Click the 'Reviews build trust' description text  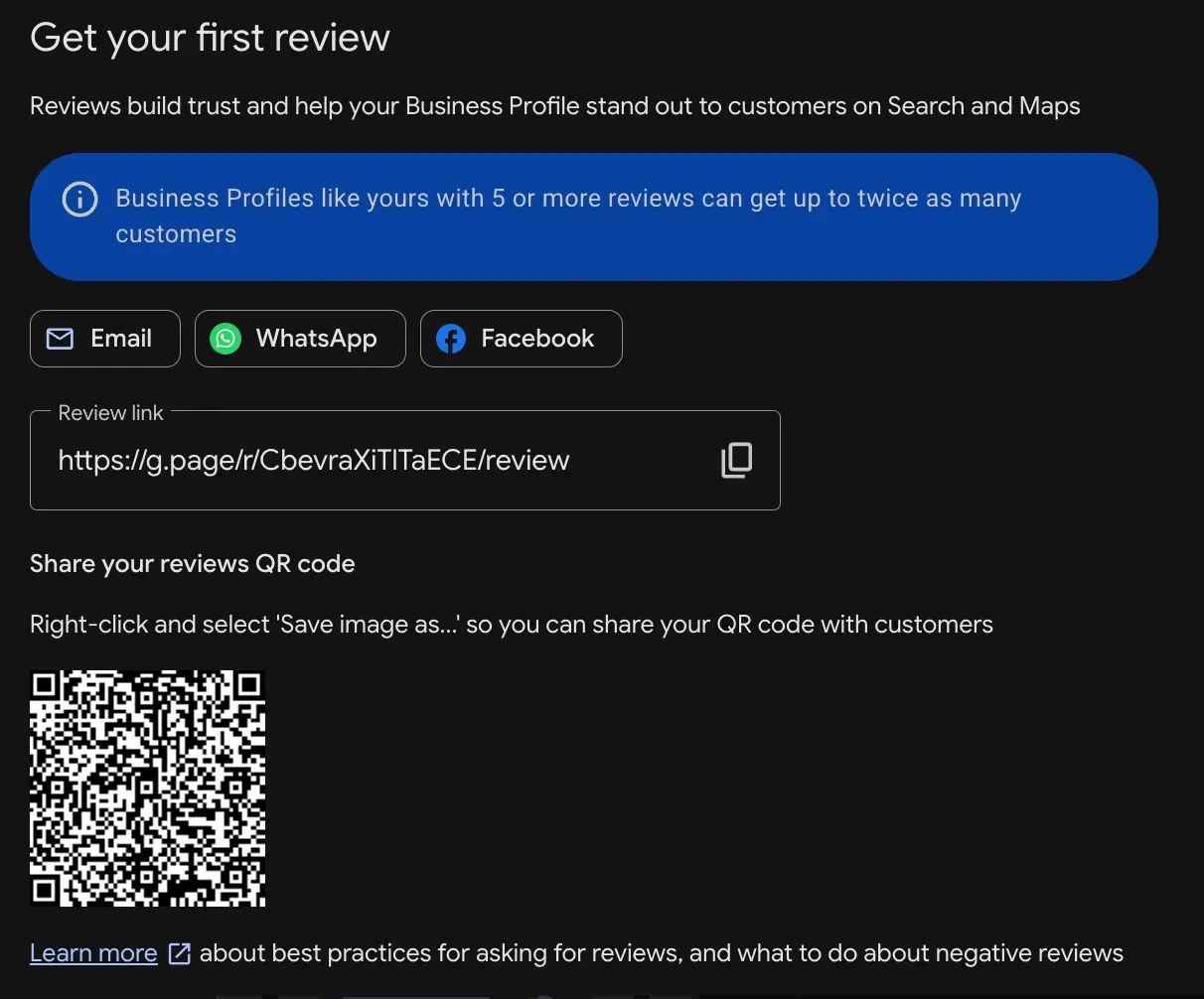click(555, 106)
